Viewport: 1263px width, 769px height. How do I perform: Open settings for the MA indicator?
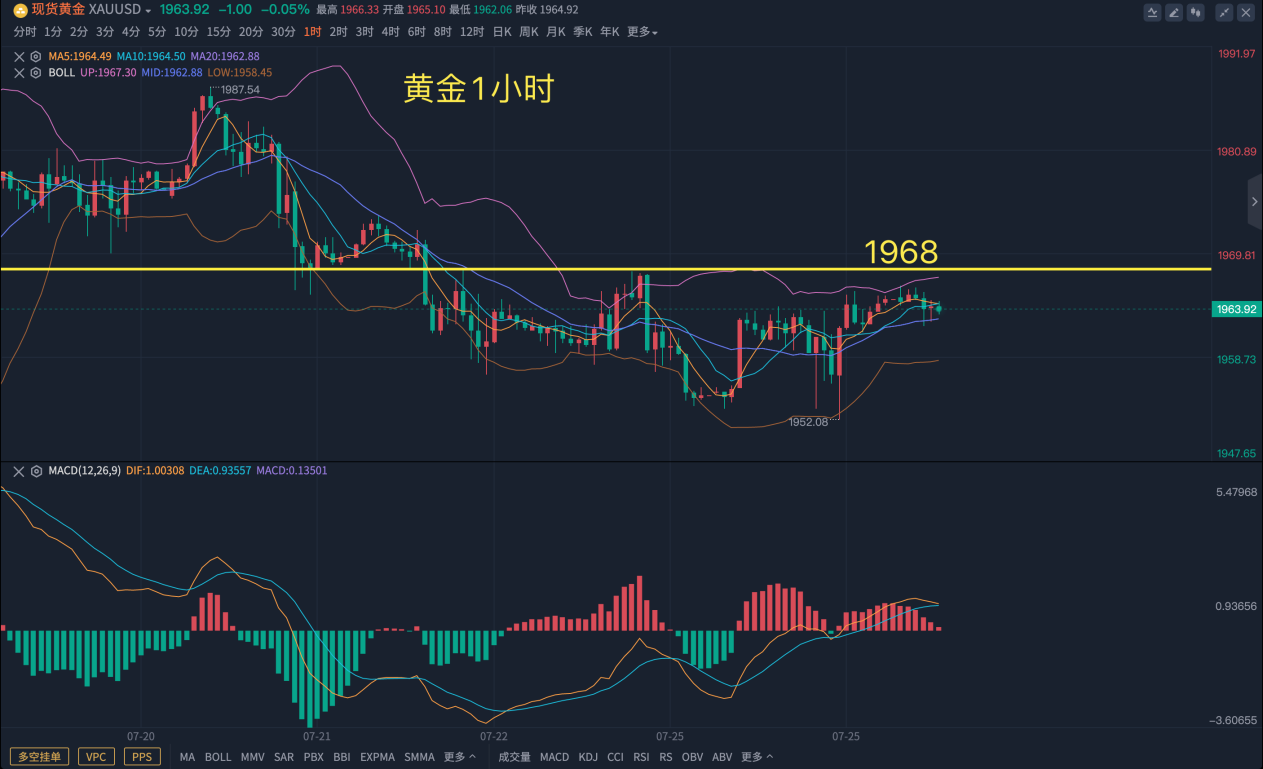pyautogui.click(x=36, y=57)
